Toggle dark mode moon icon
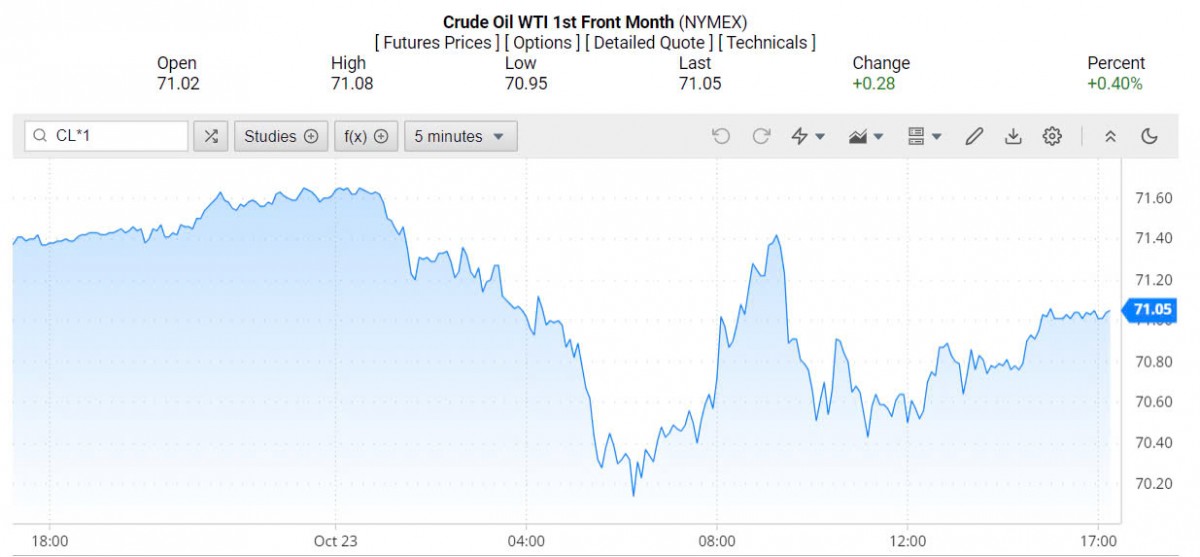Screen dimensions: 1200x557 coord(1149,137)
